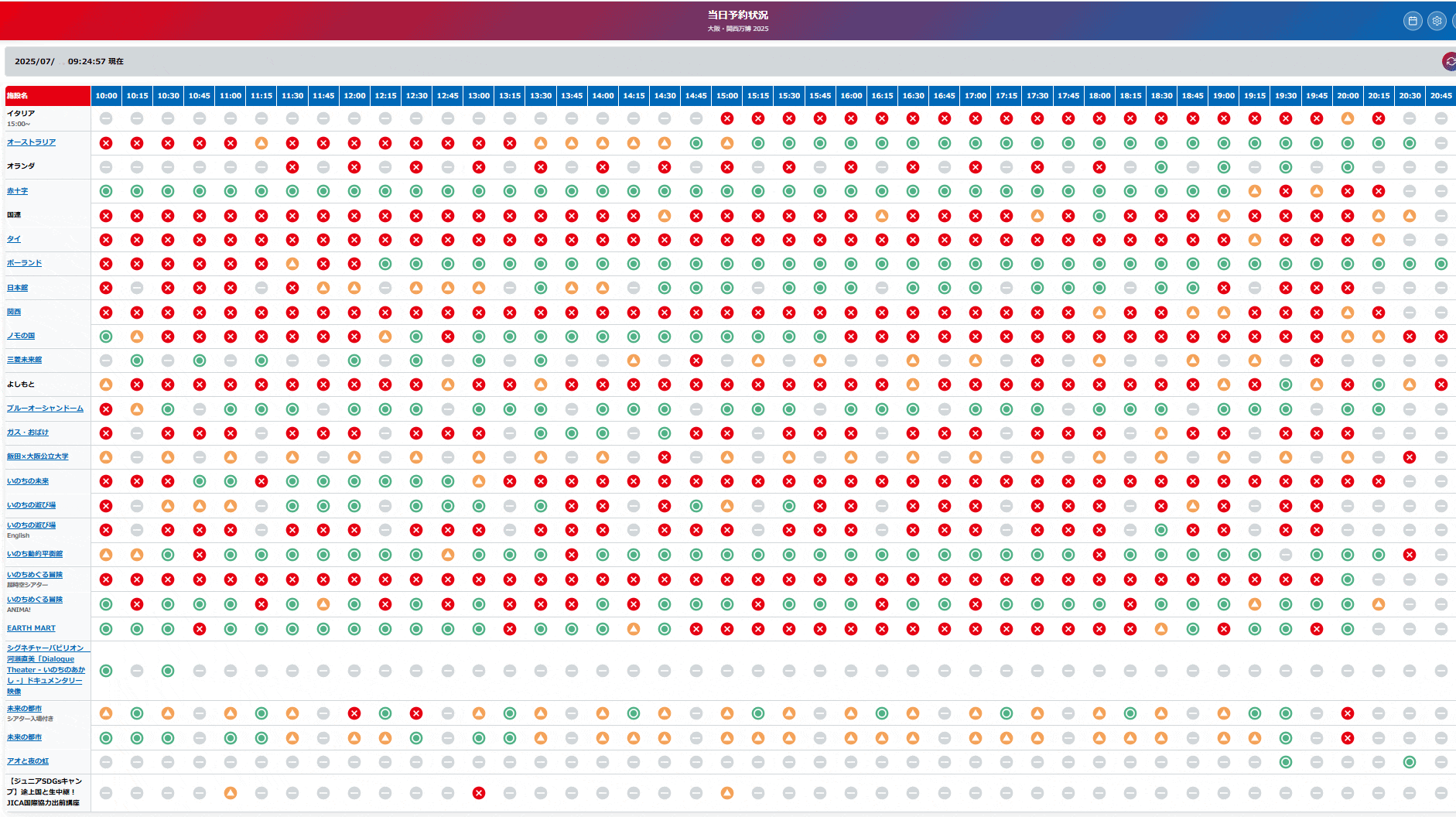Click the 15:00 time column header
This screenshot has width=1456, height=817.
coord(726,96)
